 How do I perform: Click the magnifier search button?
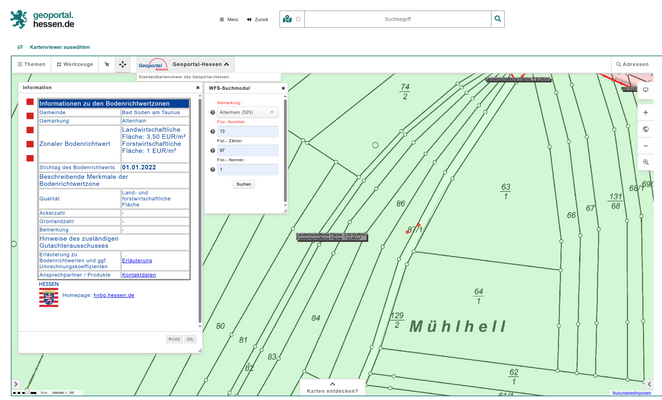pos(498,19)
